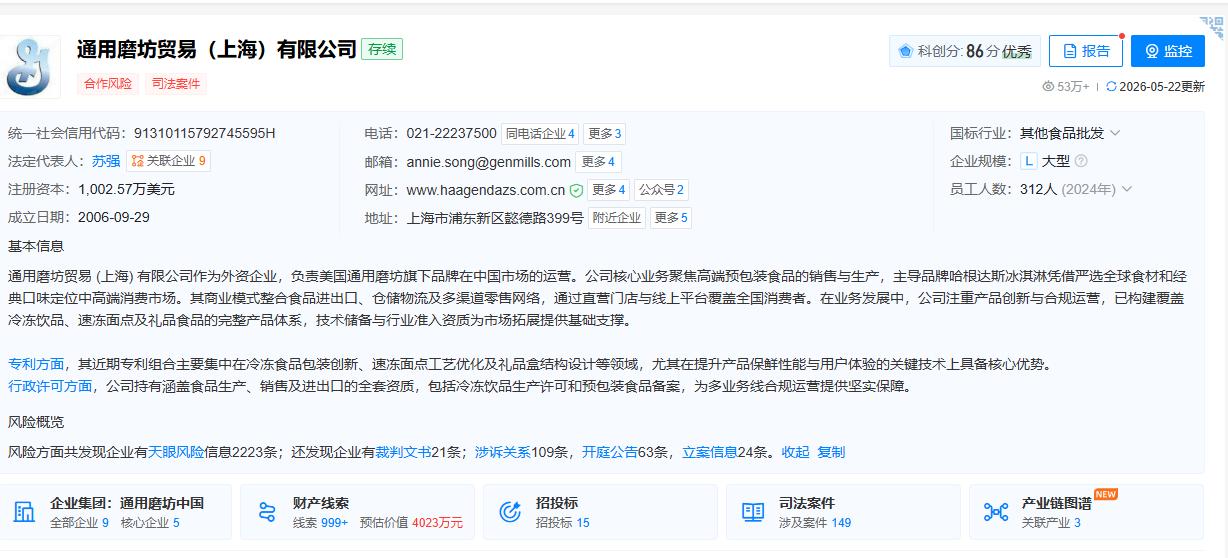
Task: Open 公众号 2 badge
Action: [661, 189]
